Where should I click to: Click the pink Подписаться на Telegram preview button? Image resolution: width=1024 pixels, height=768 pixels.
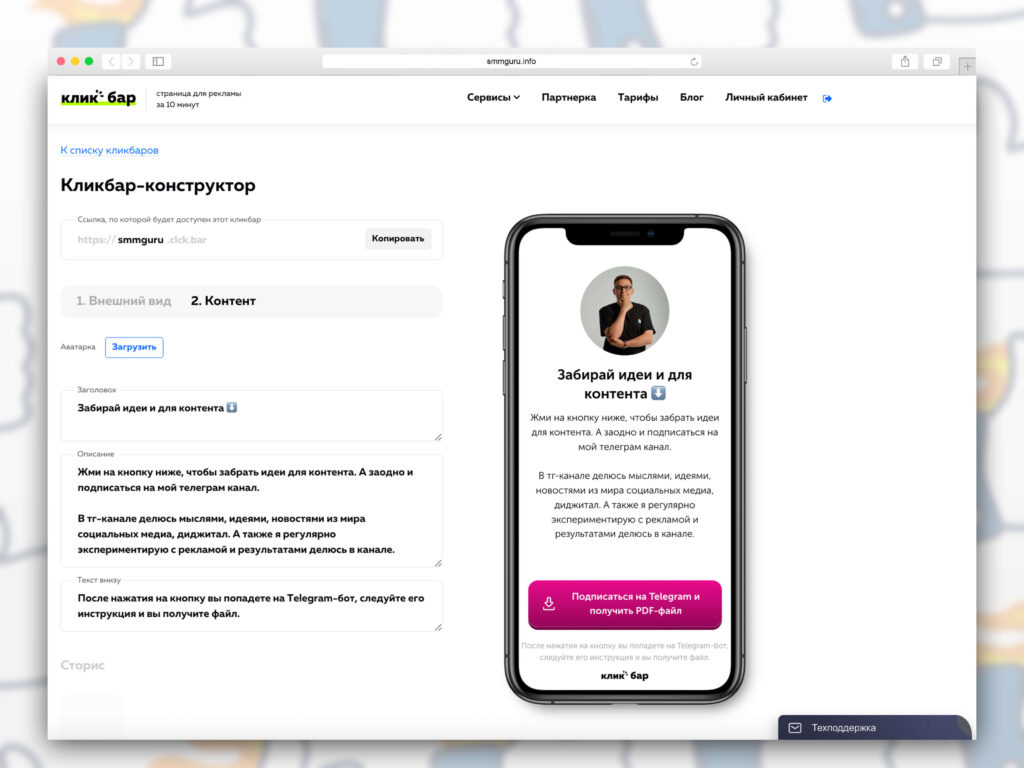pos(625,604)
